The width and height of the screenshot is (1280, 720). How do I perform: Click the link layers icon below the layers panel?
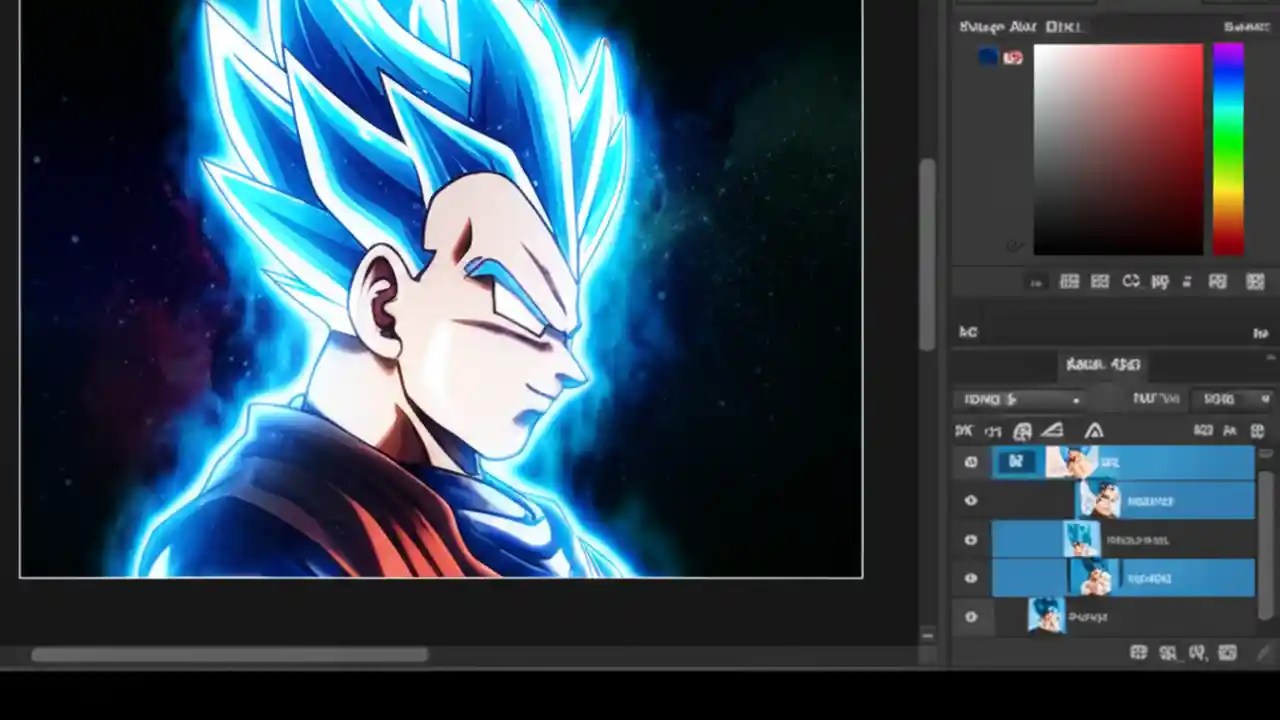(1197, 652)
